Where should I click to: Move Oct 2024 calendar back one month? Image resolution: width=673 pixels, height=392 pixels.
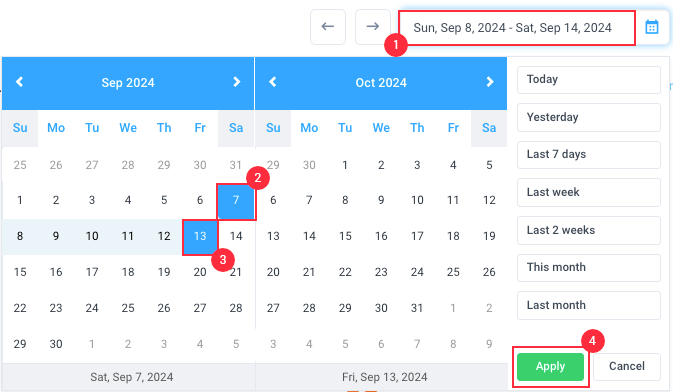coord(273,82)
